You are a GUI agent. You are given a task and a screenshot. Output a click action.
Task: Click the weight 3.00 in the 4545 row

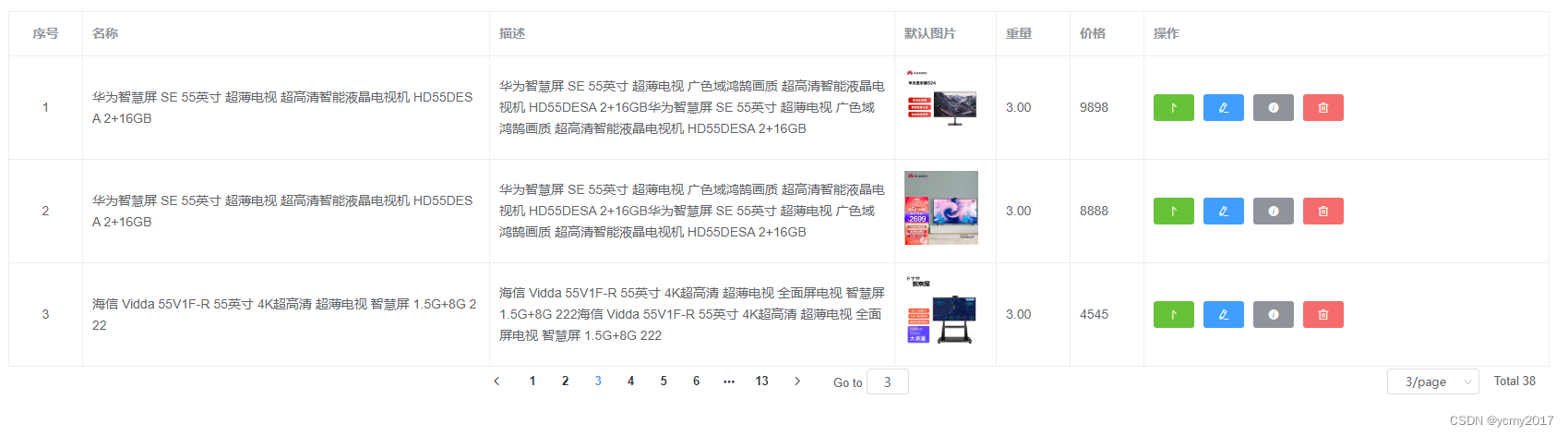click(1019, 315)
